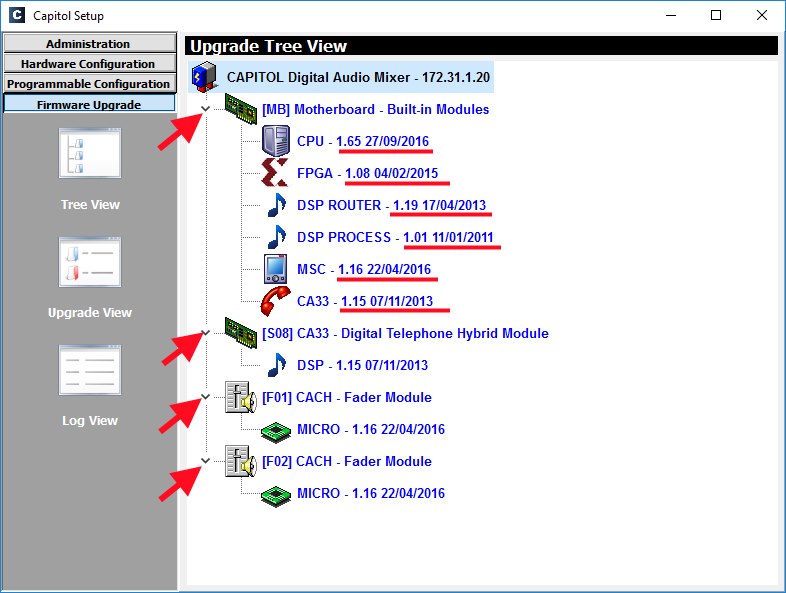Click the DSP 1.15 music note icon
The width and height of the screenshot is (786, 593).
click(x=276, y=364)
